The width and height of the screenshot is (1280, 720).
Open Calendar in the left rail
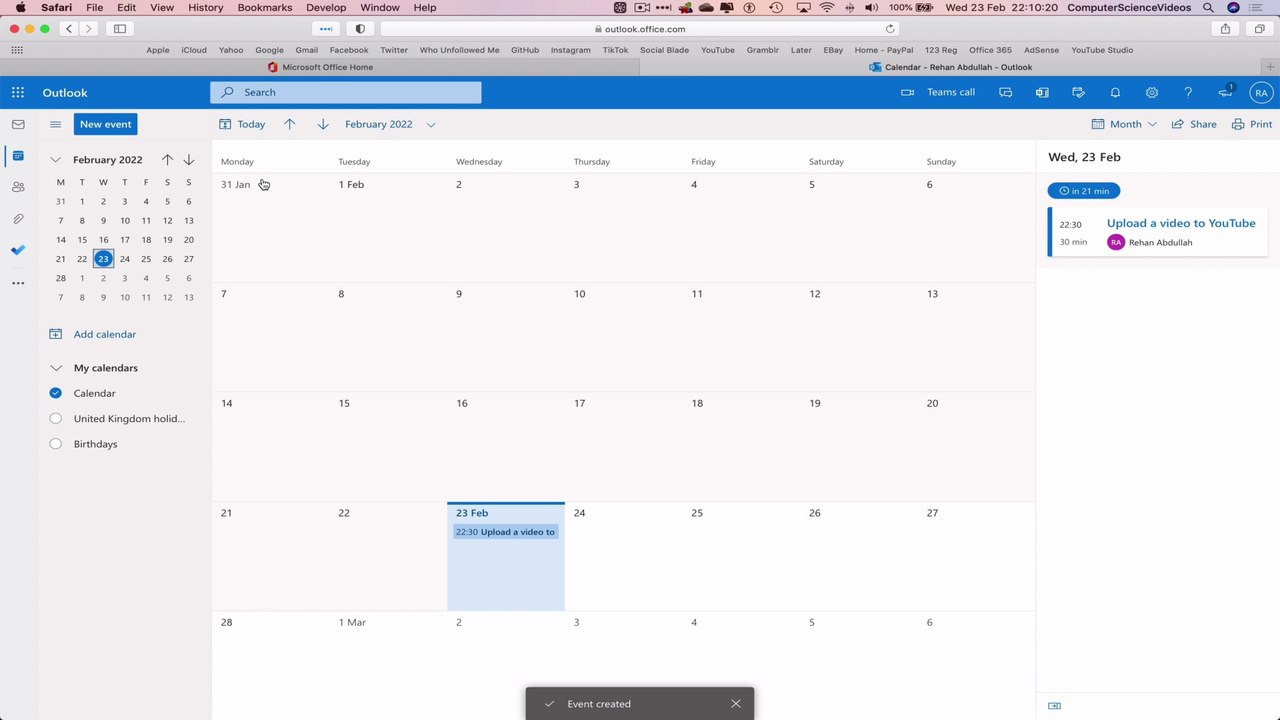click(18, 156)
